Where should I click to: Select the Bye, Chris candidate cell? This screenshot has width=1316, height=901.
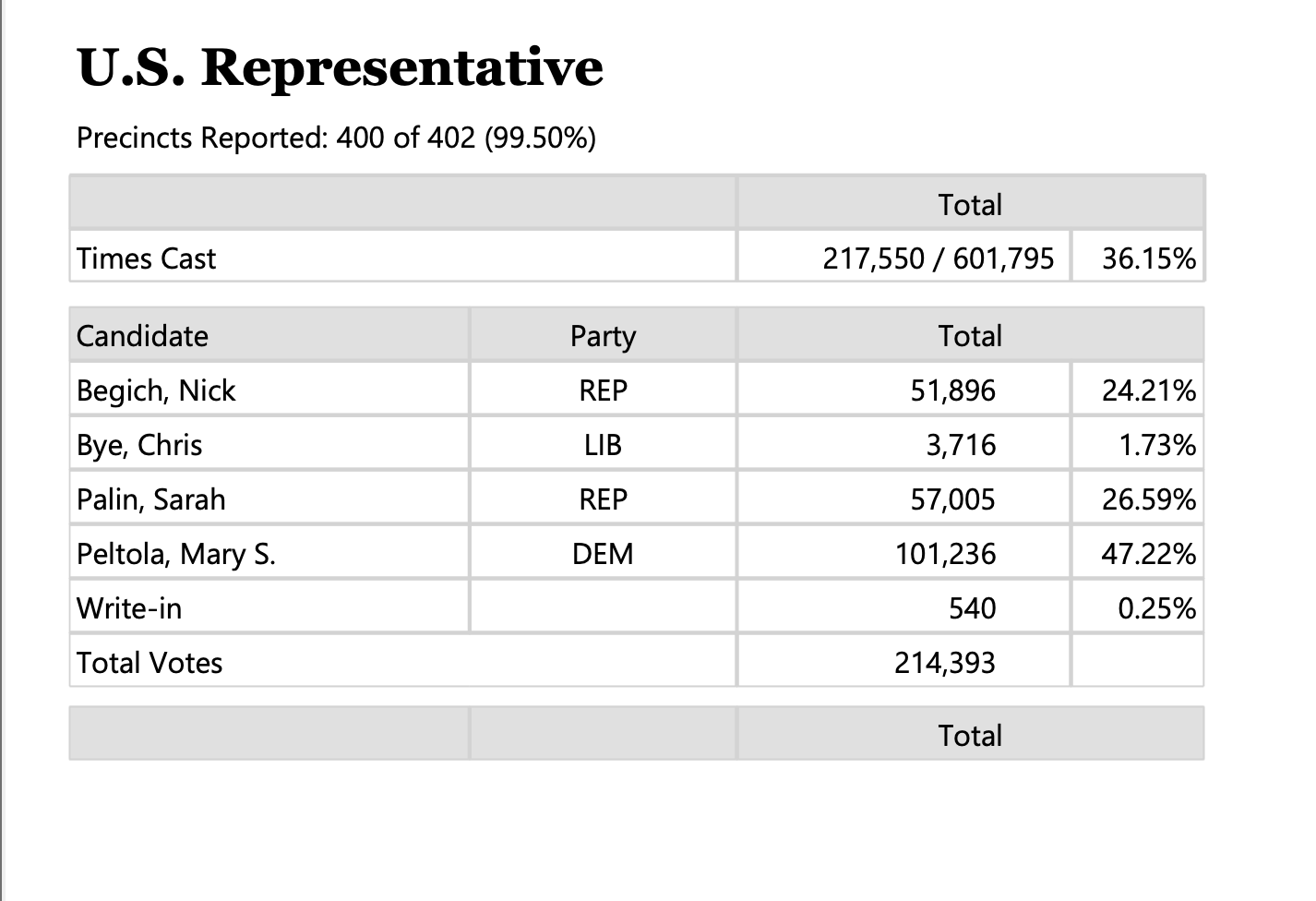coord(269,444)
